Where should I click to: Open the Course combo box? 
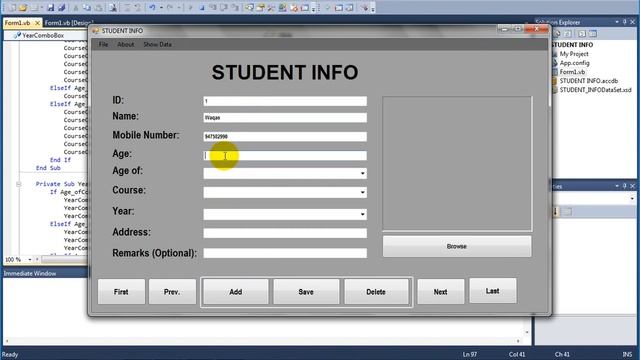pos(362,192)
